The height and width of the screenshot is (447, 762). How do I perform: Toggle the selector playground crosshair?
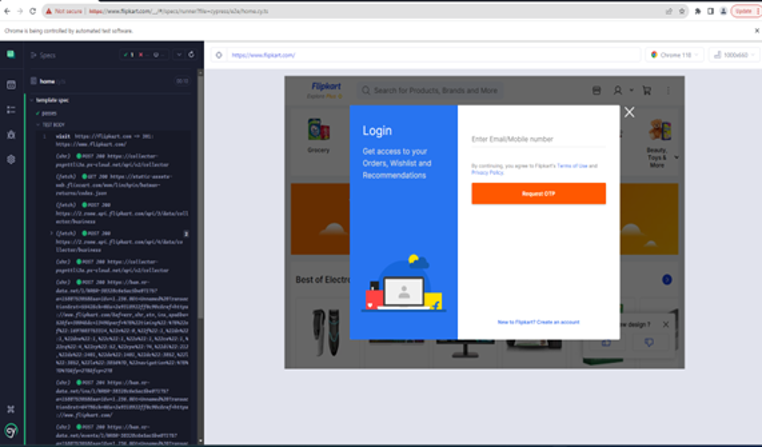pyautogui.click(x=219, y=55)
